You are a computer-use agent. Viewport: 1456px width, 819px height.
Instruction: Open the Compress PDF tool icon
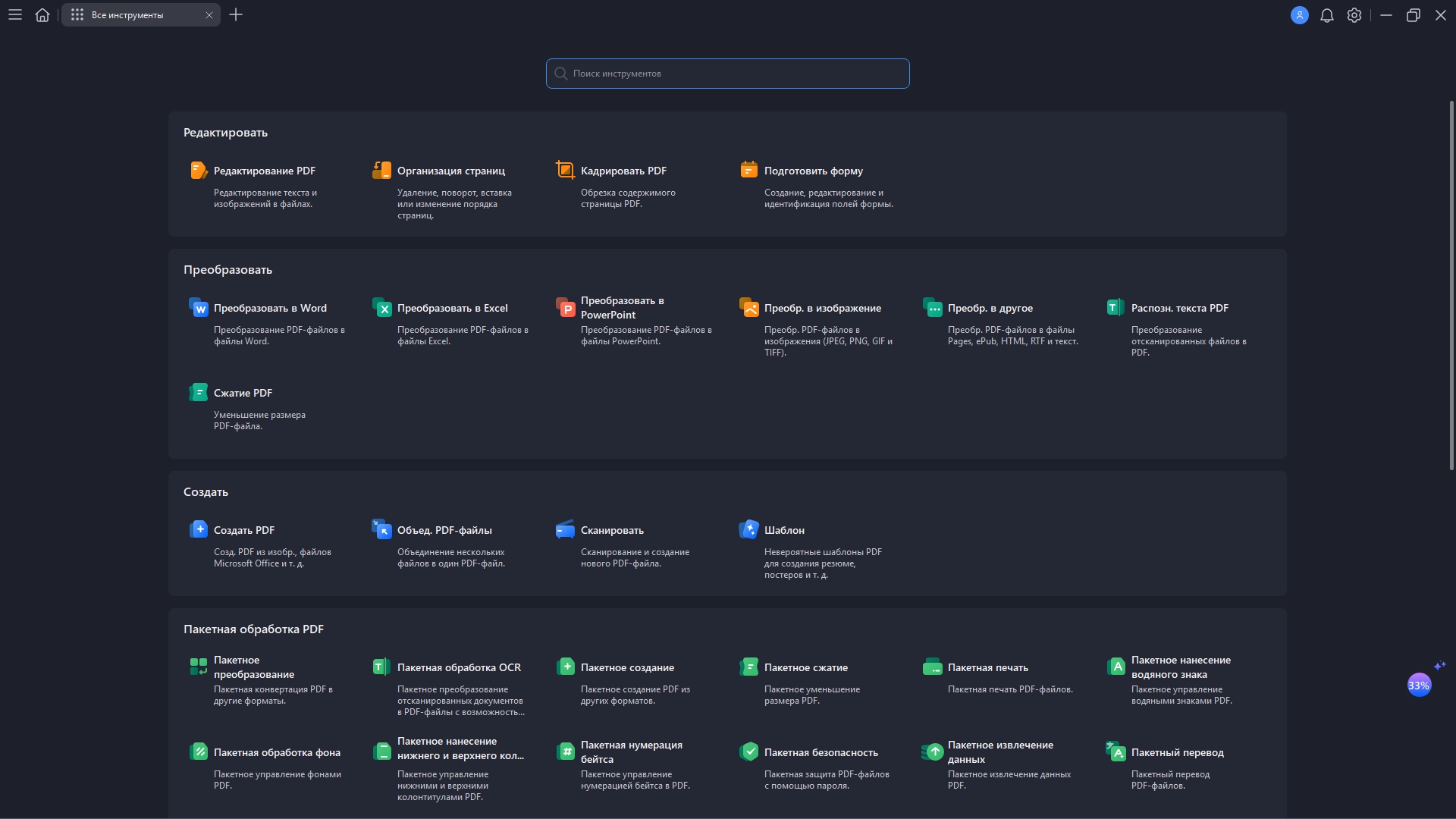pos(198,393)
